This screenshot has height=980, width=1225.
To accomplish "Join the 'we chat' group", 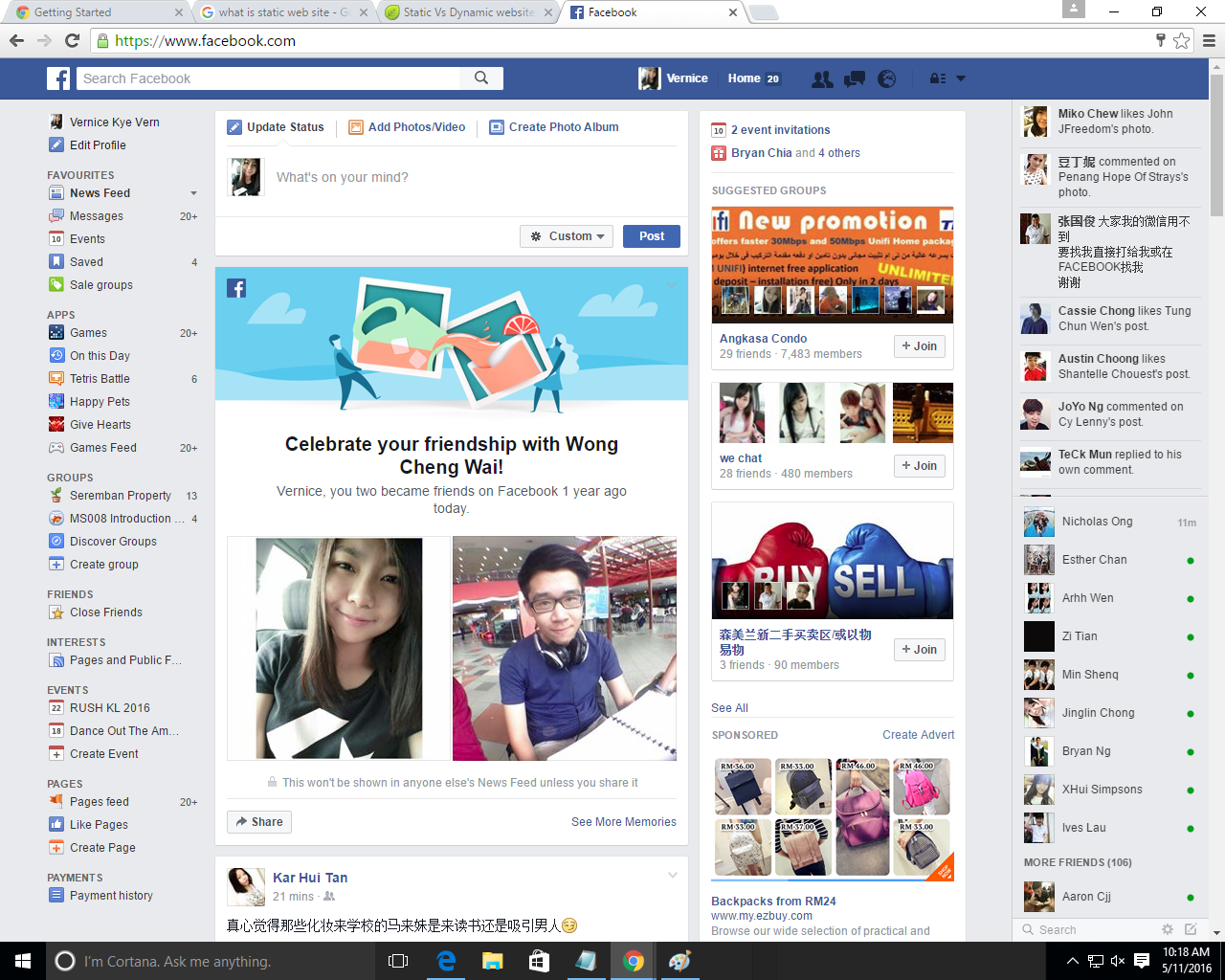I will pyautogui.click(x=920, y=466).
